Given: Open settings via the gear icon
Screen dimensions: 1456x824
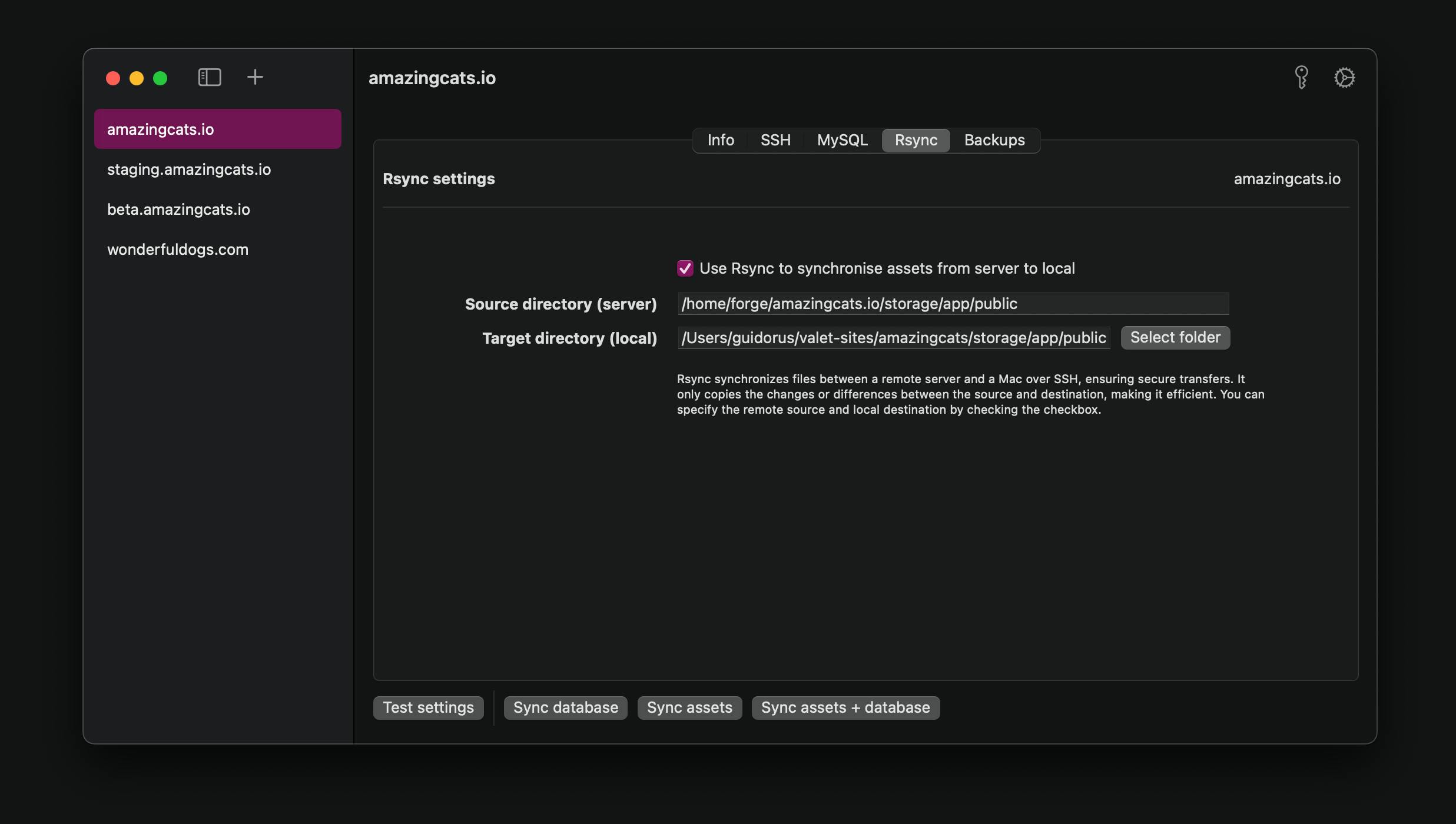Looking at the screenshot, I should [1344, 77].
